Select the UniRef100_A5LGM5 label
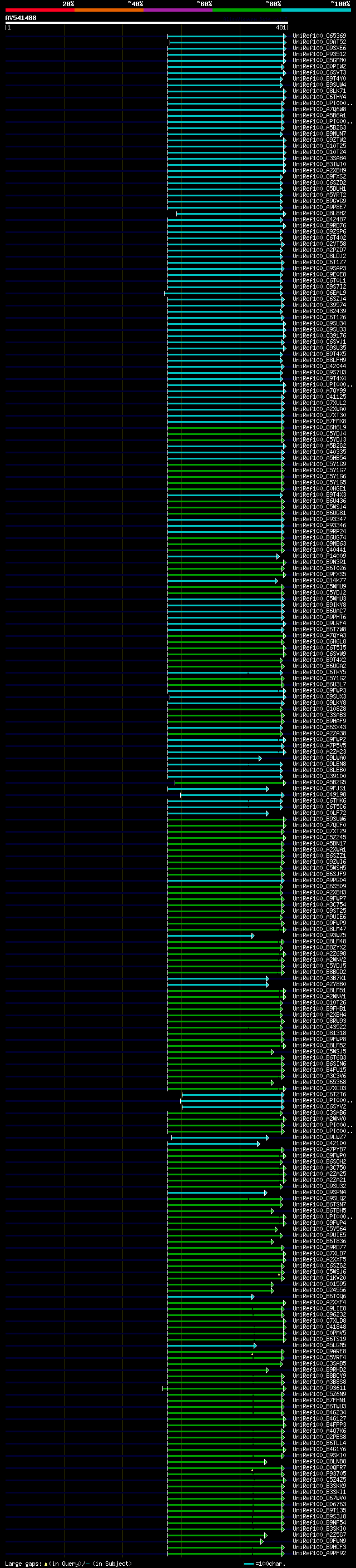 (x=319, y=1346)
